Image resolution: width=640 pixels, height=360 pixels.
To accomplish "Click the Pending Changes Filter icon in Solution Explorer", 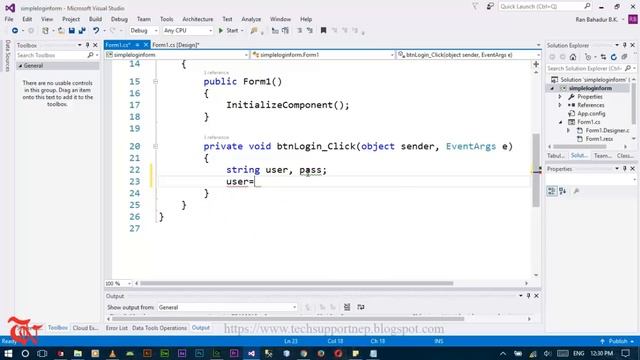I will coord(588,57).
